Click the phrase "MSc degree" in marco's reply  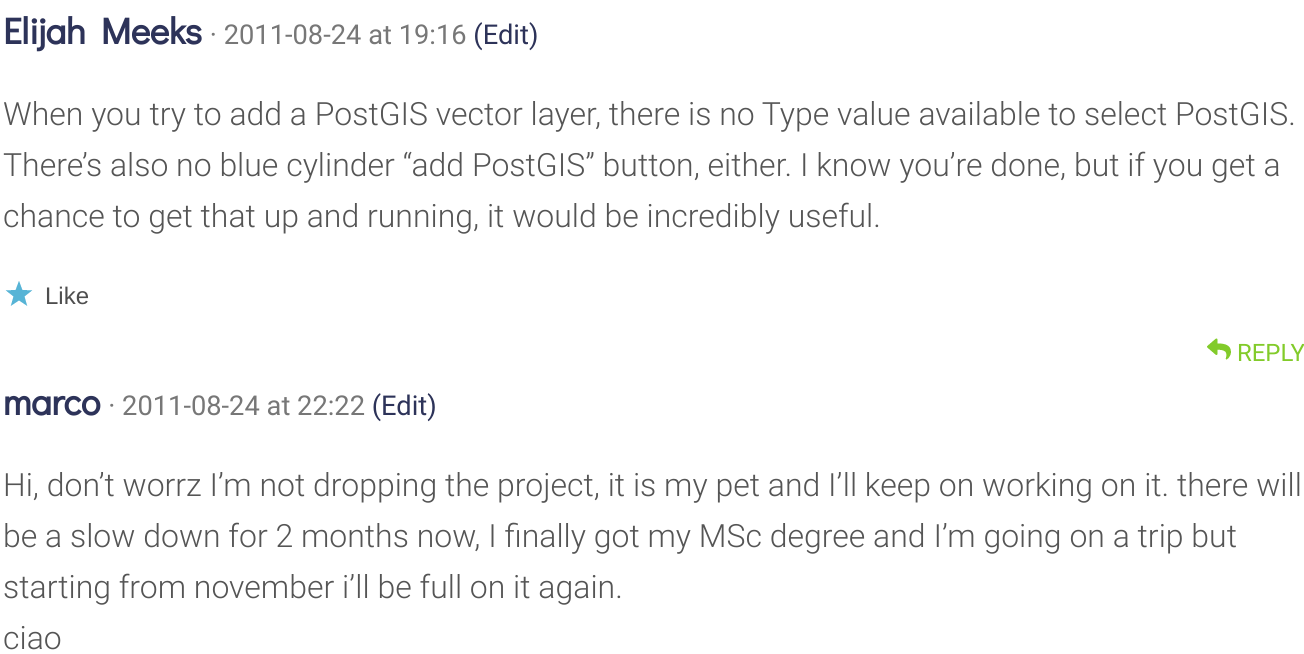pos(781,537)
